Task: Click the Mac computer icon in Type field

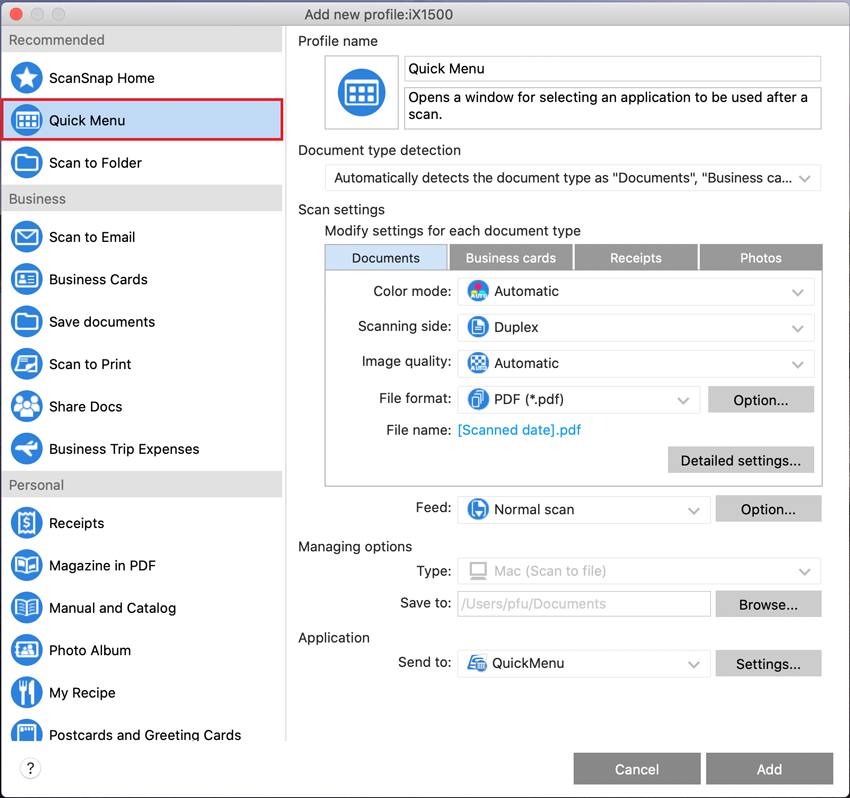Action: tap(478, 571)
